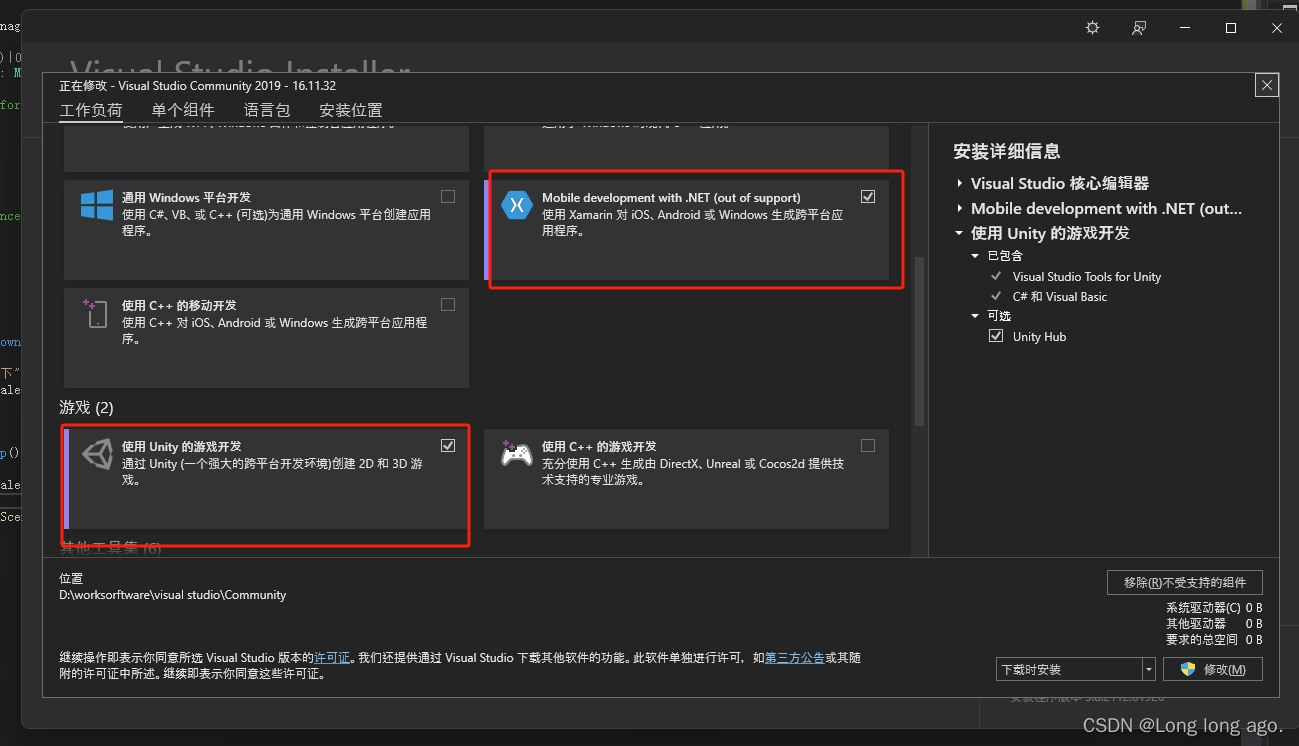Click the Windows logo icon for UWP development
The image size is (1299, 746).
(97, 206)
